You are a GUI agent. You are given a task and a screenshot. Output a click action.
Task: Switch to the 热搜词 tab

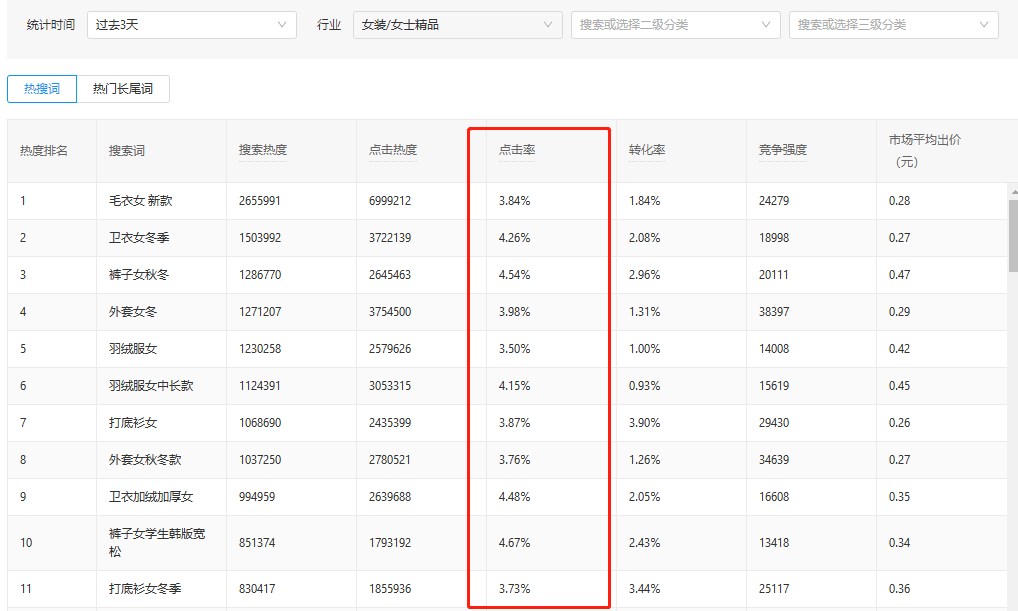coord(42,89)
